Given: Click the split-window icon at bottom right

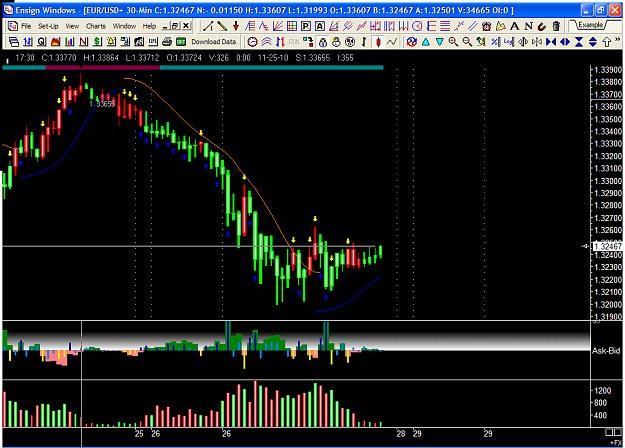Looking at the screenshot, I should point(614,432).
